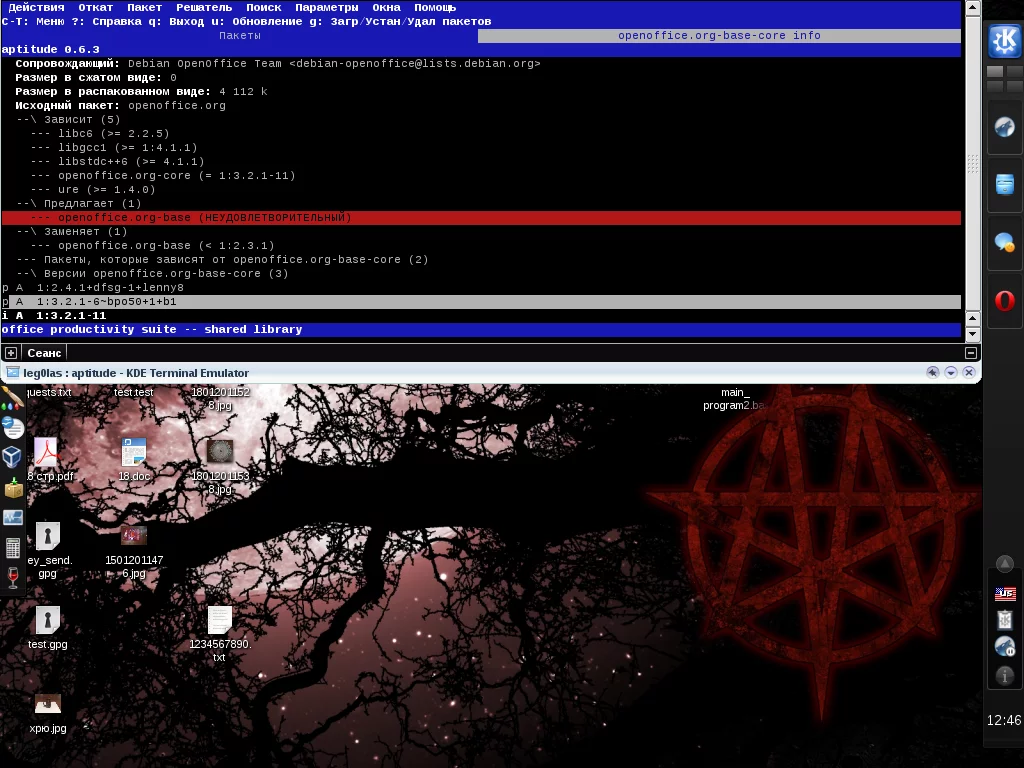Select openoffice.org-core (= 1:3.2.1-11) dependency

163,176
